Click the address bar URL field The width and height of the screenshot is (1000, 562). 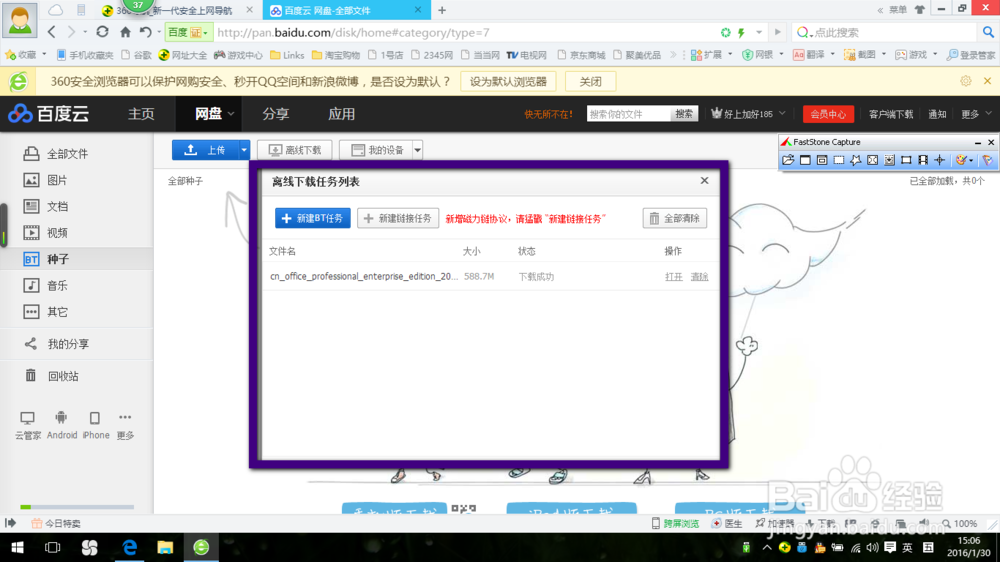[466, 33]
